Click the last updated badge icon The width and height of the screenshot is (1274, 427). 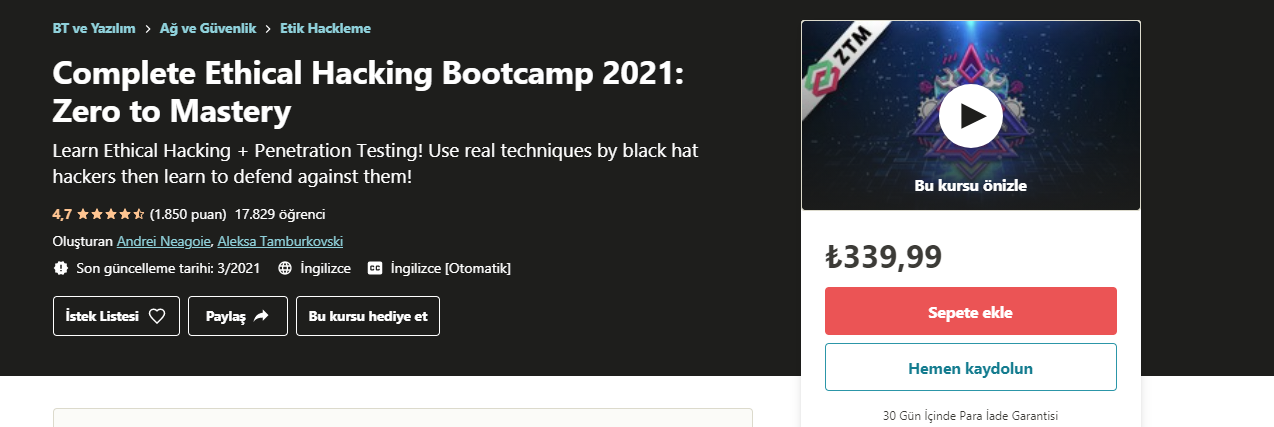click(x=61, y=268)
